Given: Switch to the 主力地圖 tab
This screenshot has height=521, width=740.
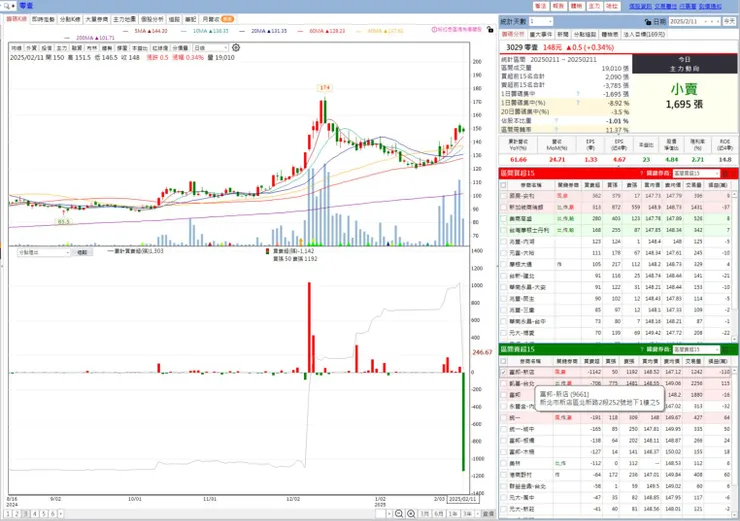Looking at the screenshot, I should click(x=124, y=19).
